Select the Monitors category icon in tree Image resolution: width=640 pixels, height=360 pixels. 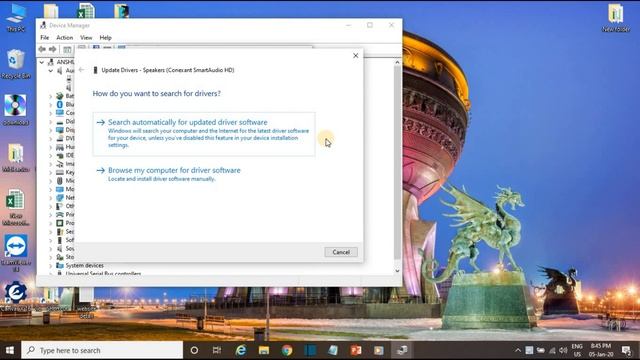(x=60, y=189)
